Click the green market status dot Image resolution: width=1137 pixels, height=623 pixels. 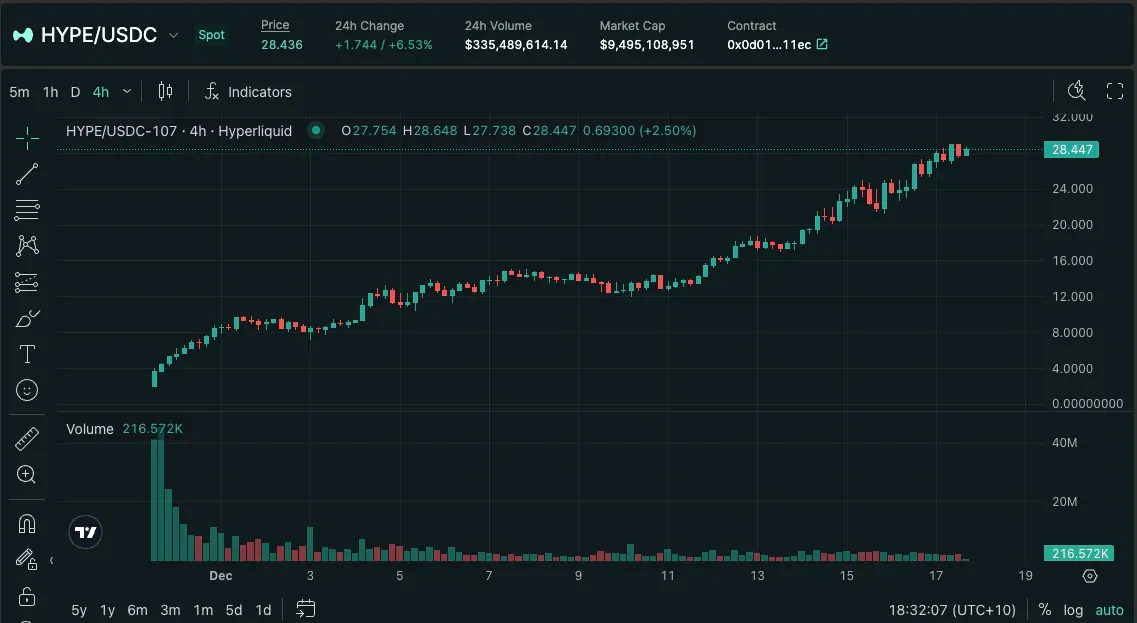pos(315,131)
